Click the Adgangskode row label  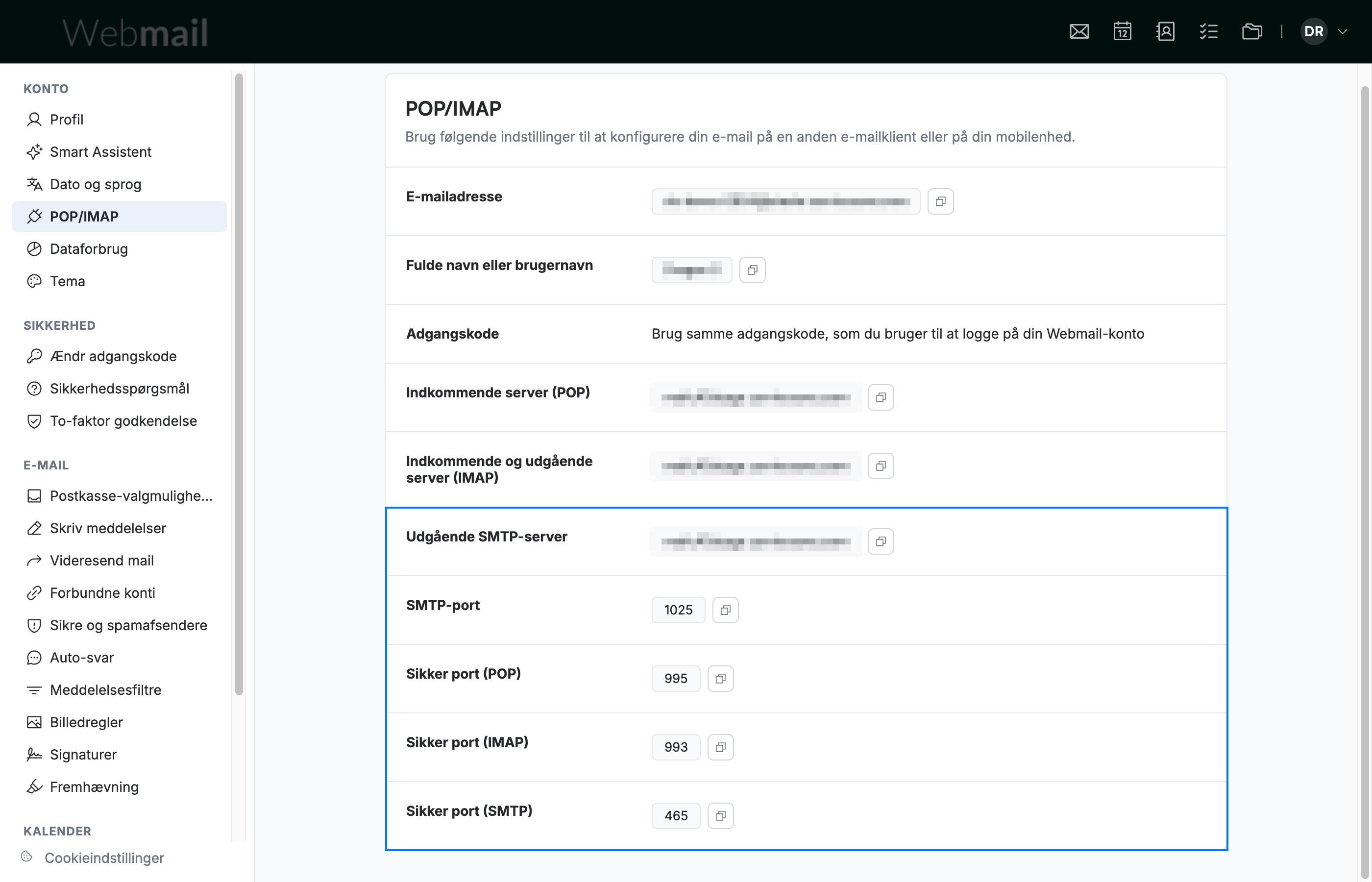(x=452, y=334)
